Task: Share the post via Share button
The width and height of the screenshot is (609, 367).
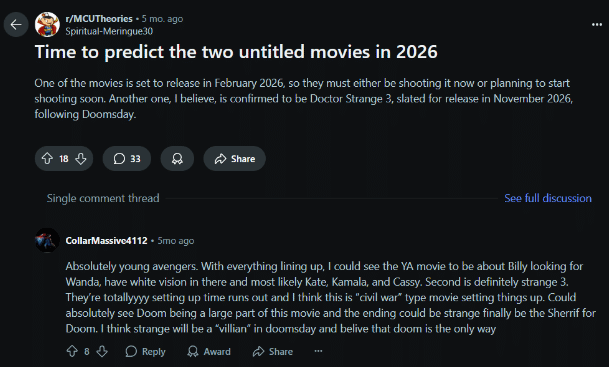Action: coord(235,158)
